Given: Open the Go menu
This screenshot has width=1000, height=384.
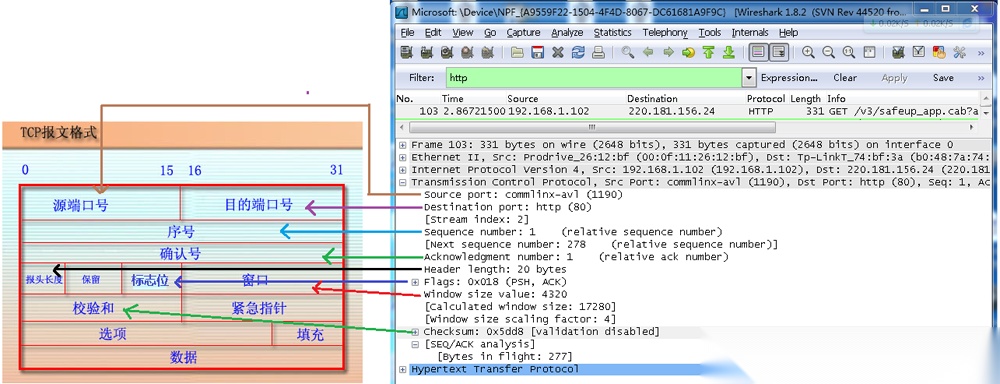Looking at the screenshot, I should 490,33.
